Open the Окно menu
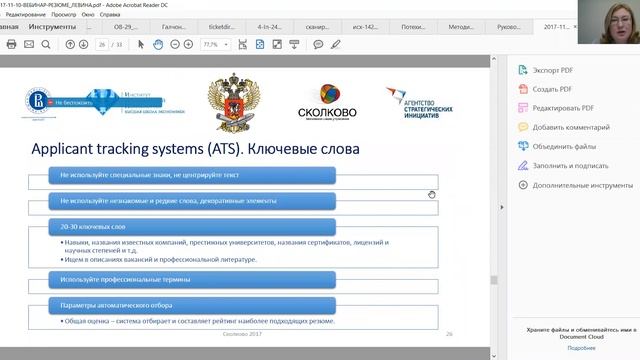640x360 pixels. click(88, 14)
